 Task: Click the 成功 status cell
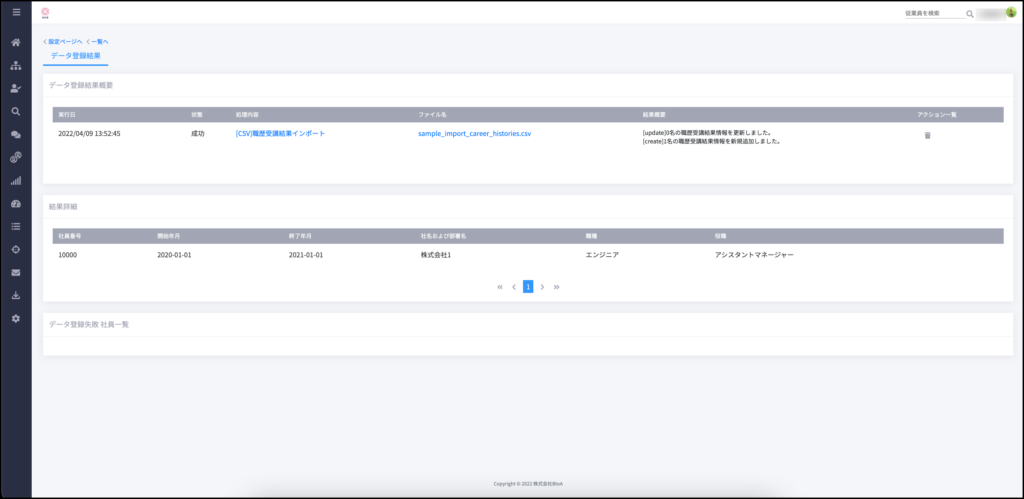click(197, 133)
